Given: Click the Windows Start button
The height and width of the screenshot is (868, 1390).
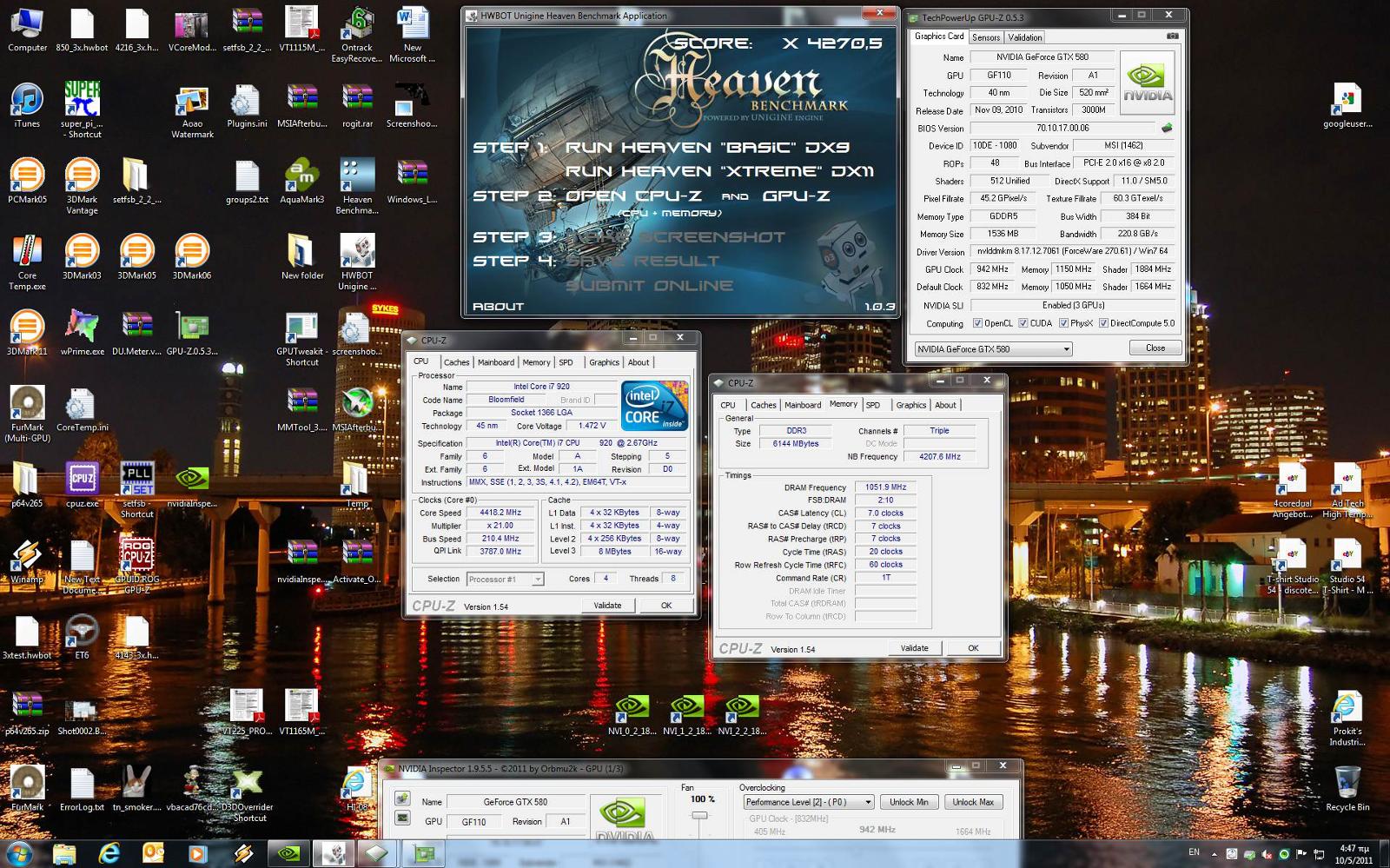Looking at the screenshot, I should coord(19,853).
